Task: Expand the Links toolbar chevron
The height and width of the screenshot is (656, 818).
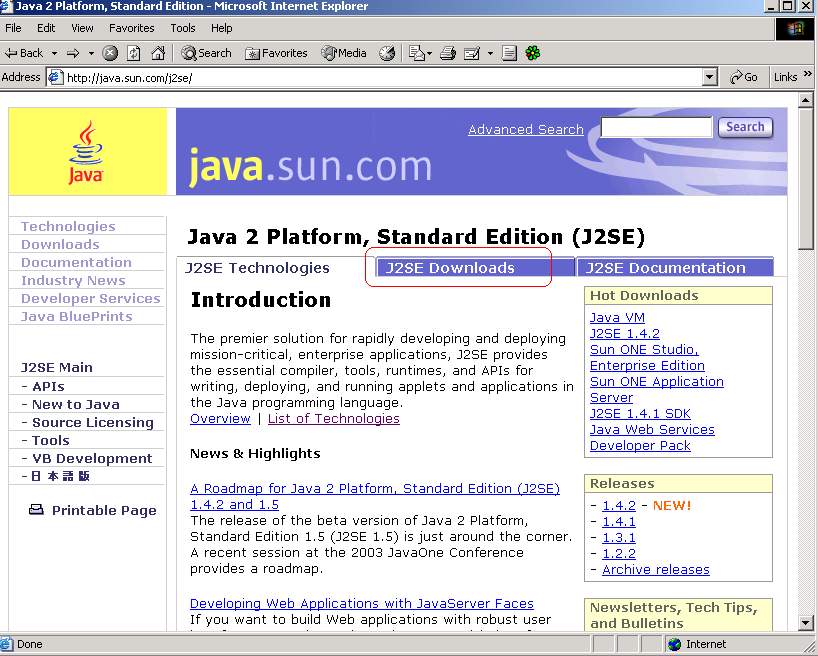Action: (808, 74)
